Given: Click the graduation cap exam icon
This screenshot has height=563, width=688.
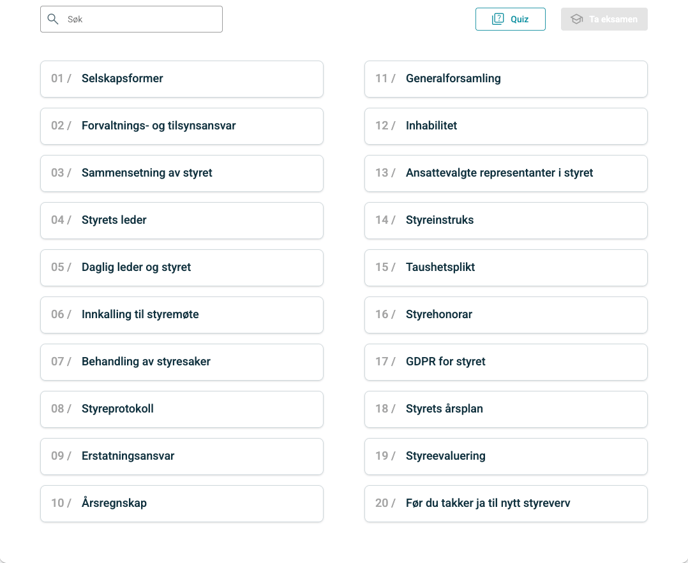Looking at the screenshot, I should [577, 19].
